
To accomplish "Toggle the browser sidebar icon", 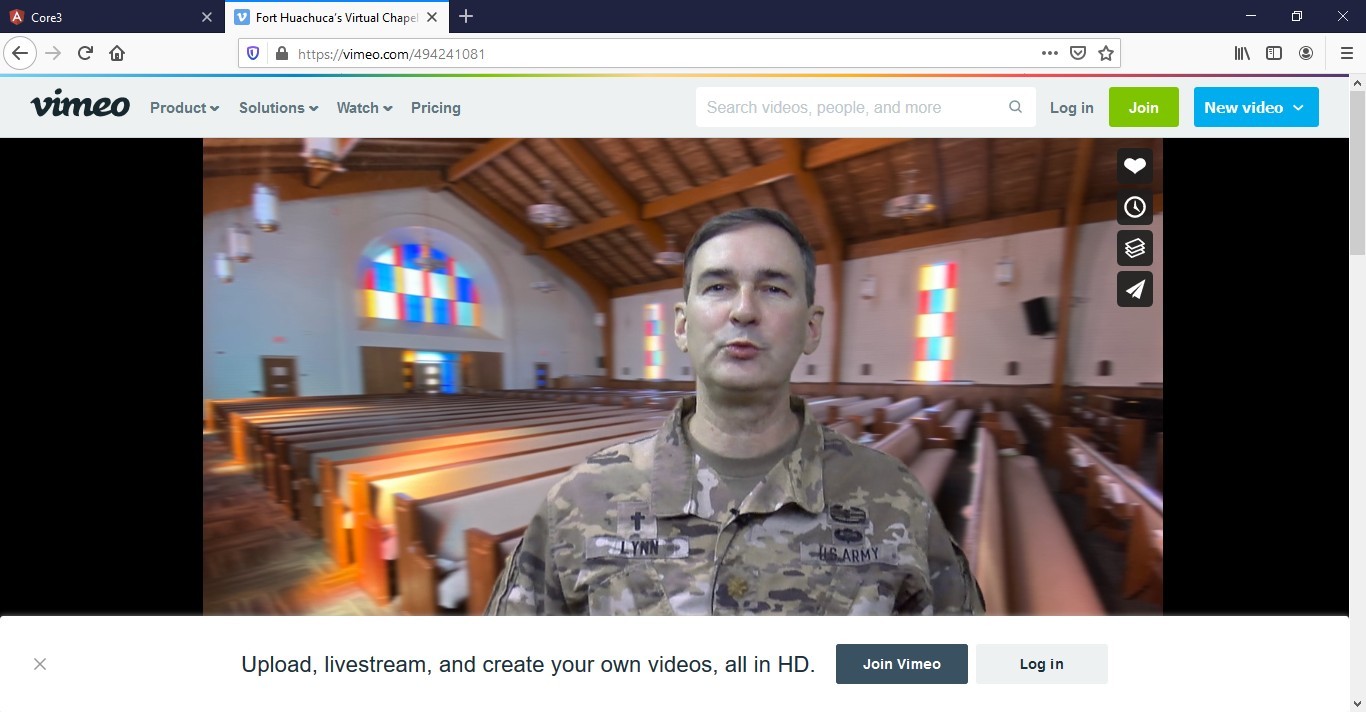I will coord(1274,53).
